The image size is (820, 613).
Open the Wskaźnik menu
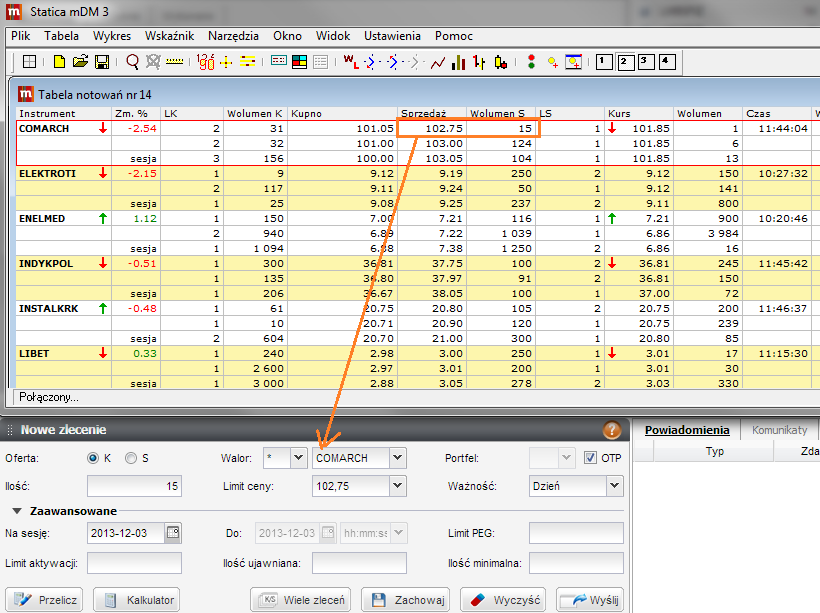(x=169, y=36)
